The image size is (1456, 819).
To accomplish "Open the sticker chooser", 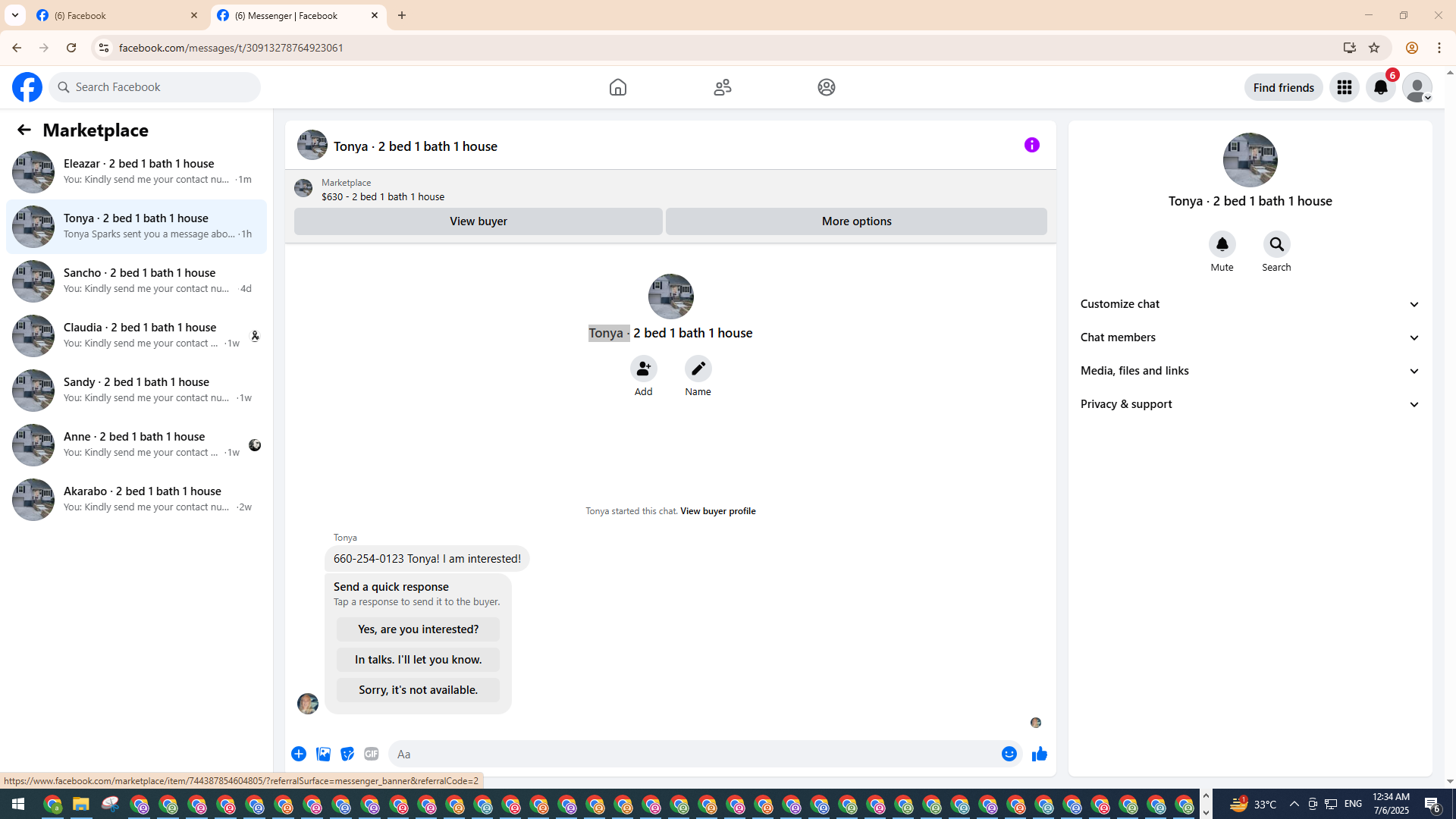I will (347, 754).
